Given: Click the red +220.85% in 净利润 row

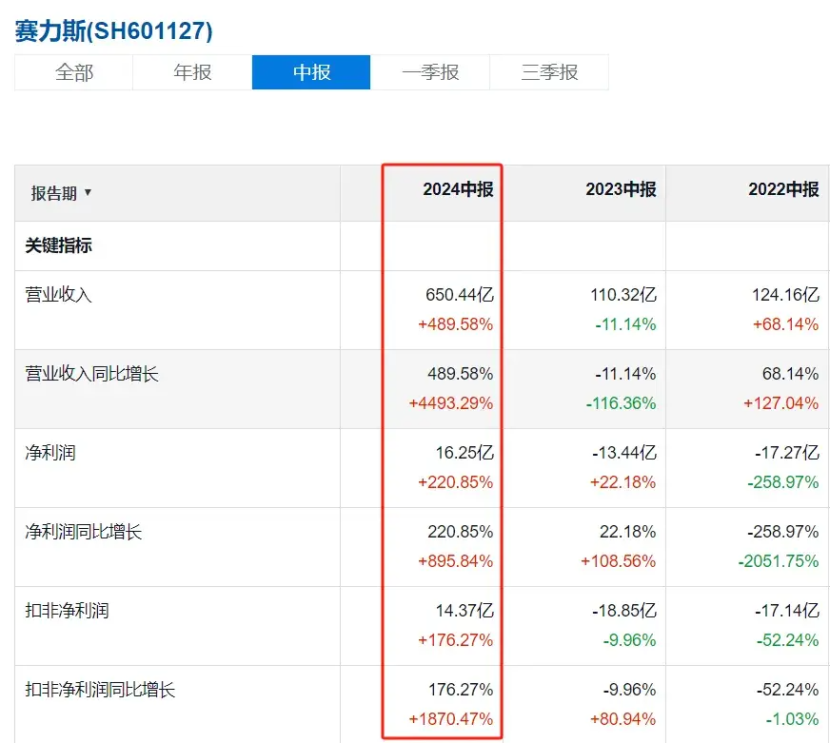Looking at the screenshot, I should [x=456, y=482].
